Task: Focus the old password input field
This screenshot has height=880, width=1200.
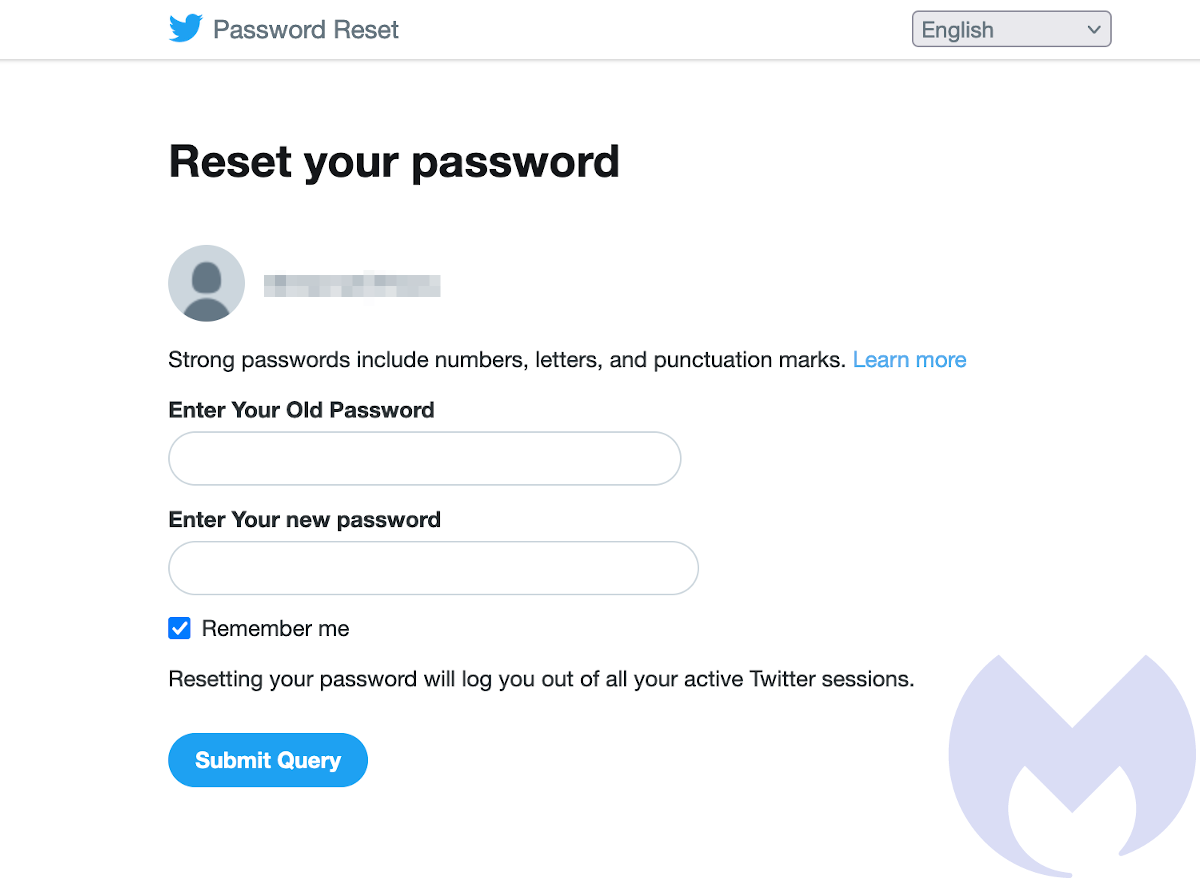Action: [424, 459]
